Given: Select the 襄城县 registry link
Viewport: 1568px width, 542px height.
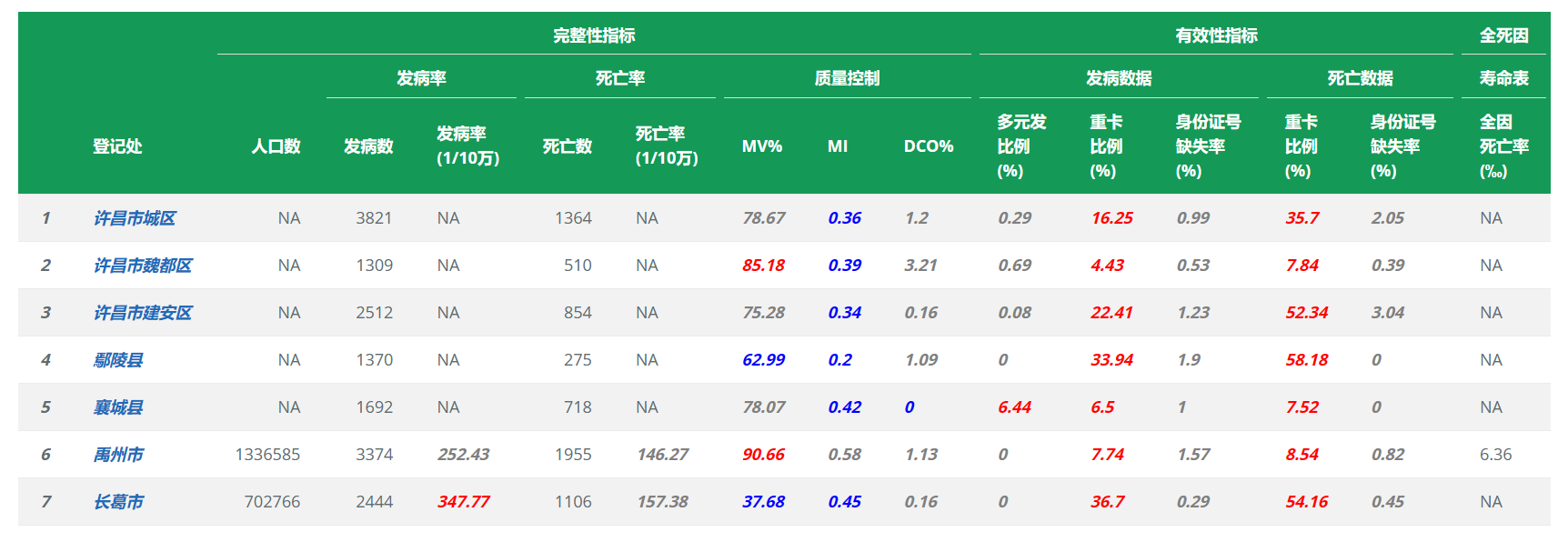Looking at the screenshot, I should point(118,407).
